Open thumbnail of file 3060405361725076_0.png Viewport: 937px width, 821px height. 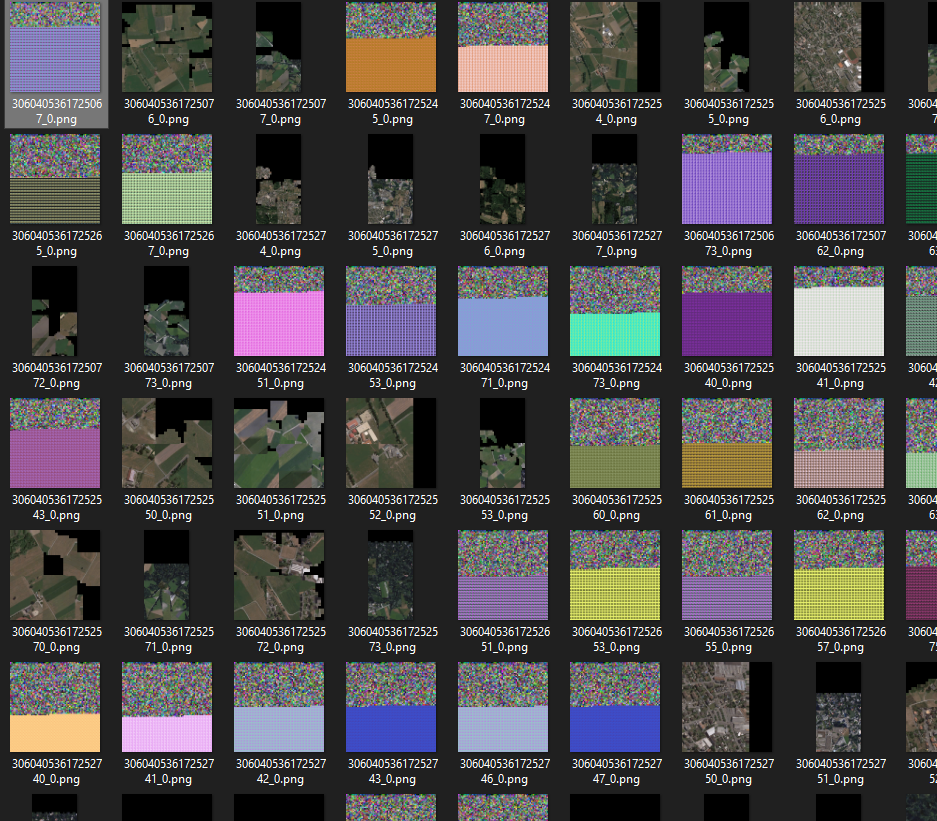pyautogui.click(x=167, y=47)
